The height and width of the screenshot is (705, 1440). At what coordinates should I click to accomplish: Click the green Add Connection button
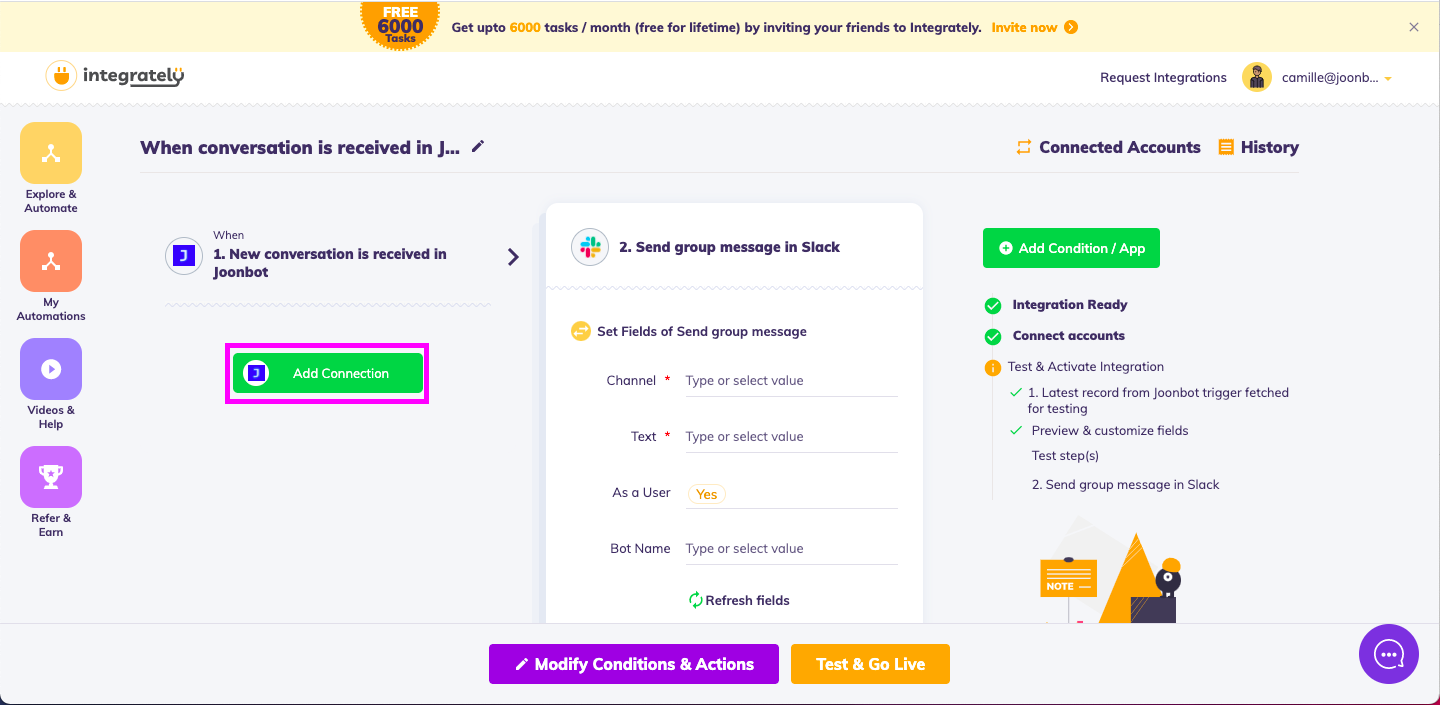pos(328,373)
